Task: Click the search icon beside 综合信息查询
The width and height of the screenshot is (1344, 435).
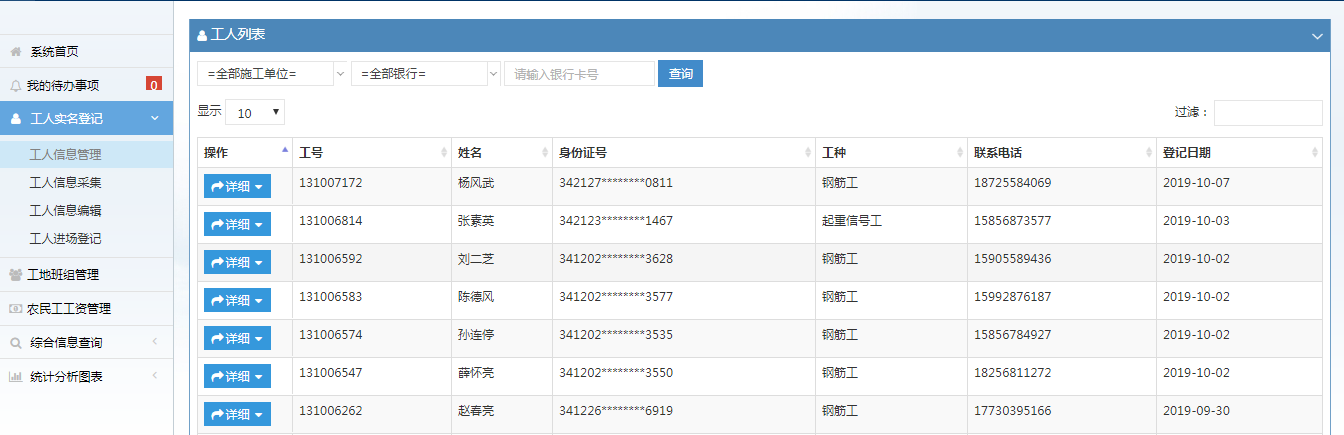Action: pyautogui.click(x=16, y=343)
